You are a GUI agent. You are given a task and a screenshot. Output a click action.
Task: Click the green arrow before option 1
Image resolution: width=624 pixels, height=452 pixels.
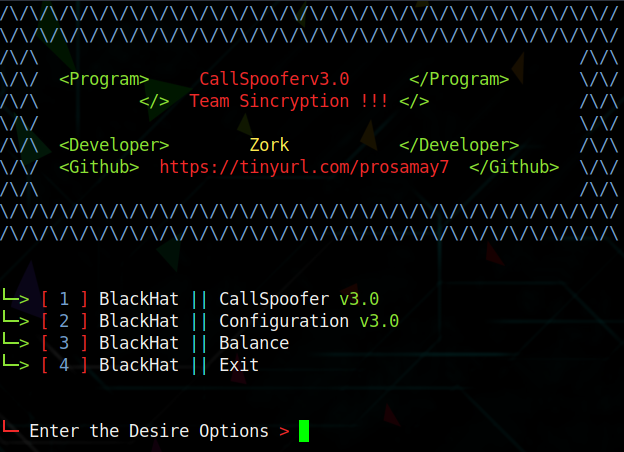(16, 297)
